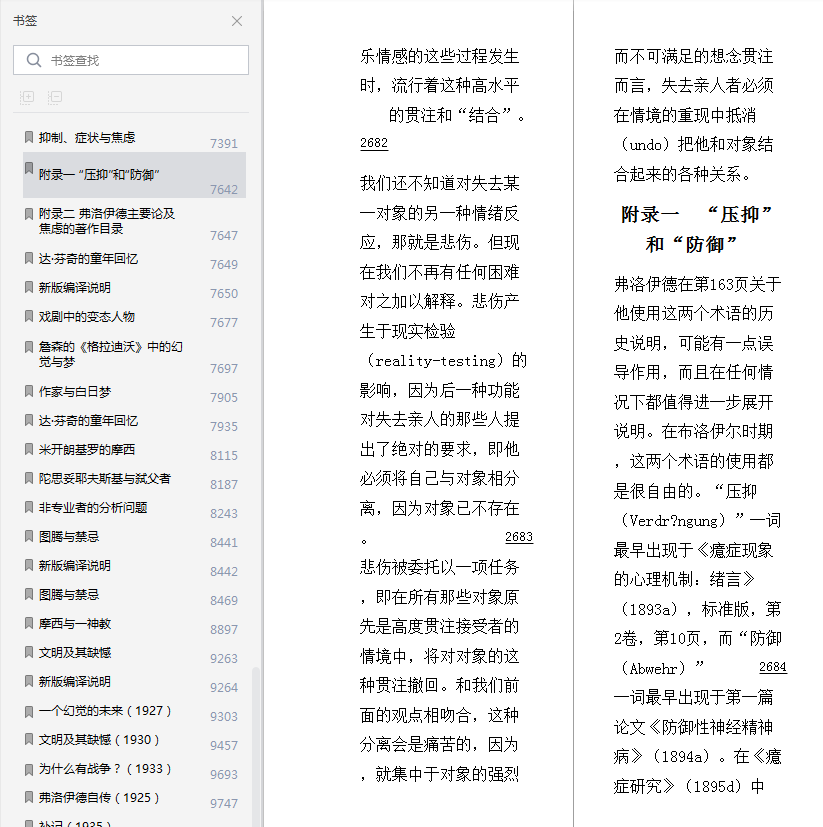Image resolution: width=823 pixels, height=827 pixels.
Task: Click page number 9747 in bookmarks
Action: click(x=224, y=803)
